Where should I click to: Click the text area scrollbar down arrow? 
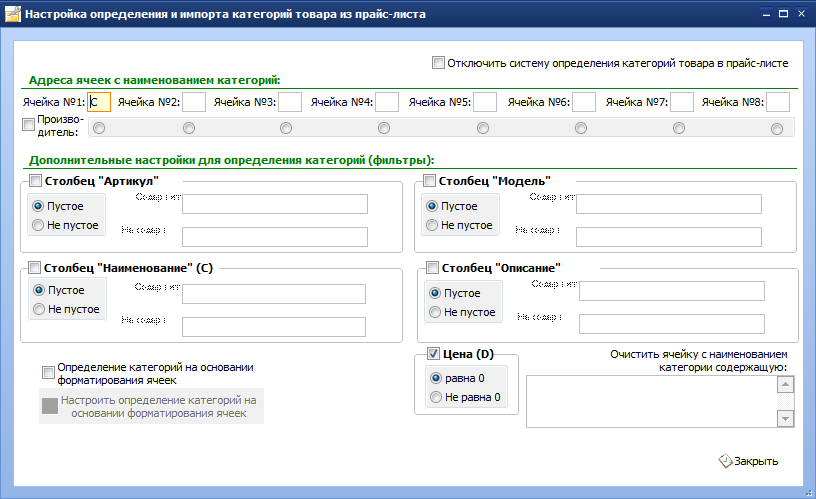point(785,418)
